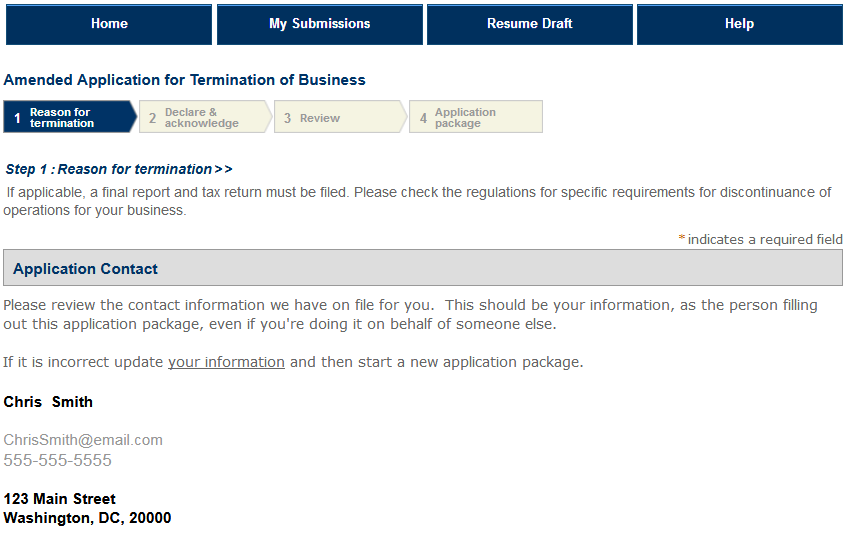Click the Step 1 : Reason for termination heading

tap(109, 169)
